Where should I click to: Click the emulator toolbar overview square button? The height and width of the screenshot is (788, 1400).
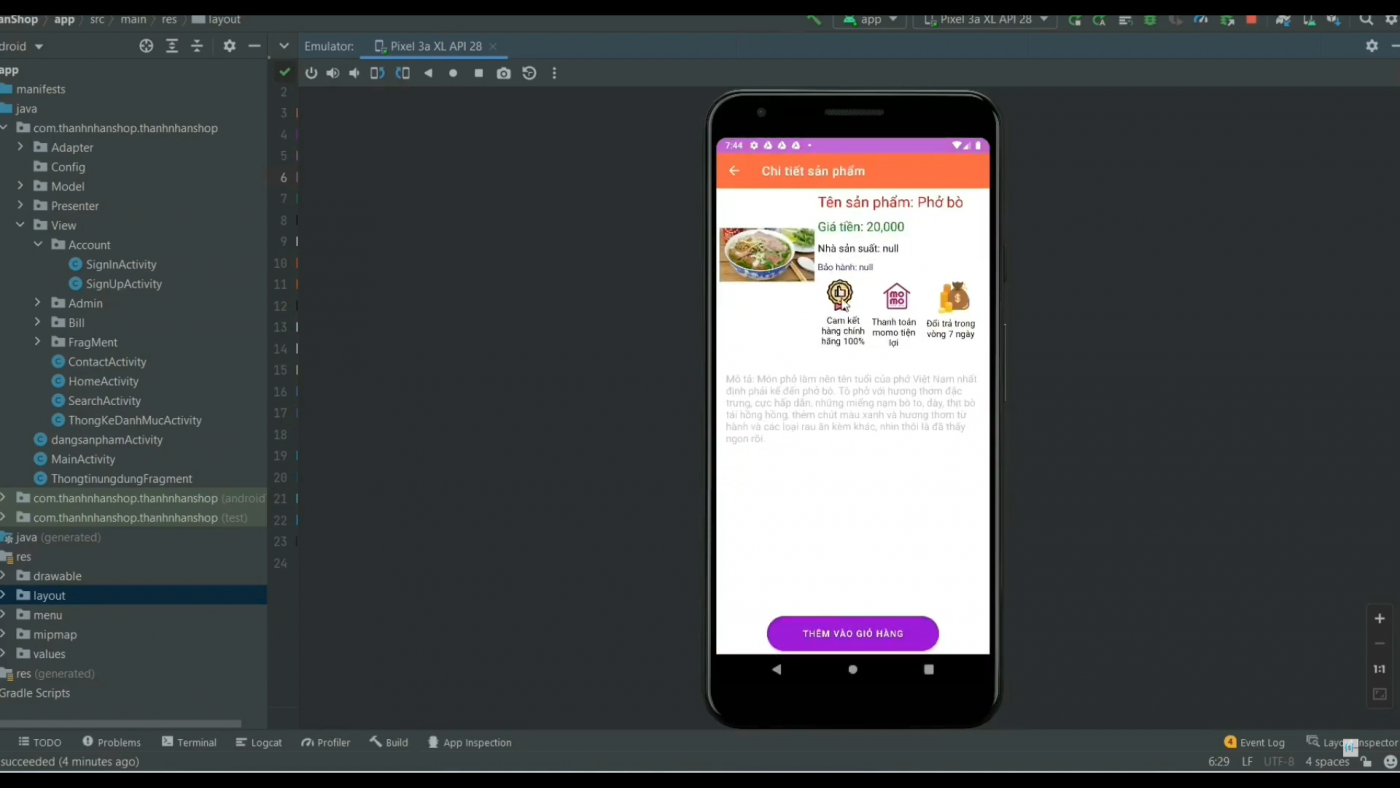tap(478, 73)
